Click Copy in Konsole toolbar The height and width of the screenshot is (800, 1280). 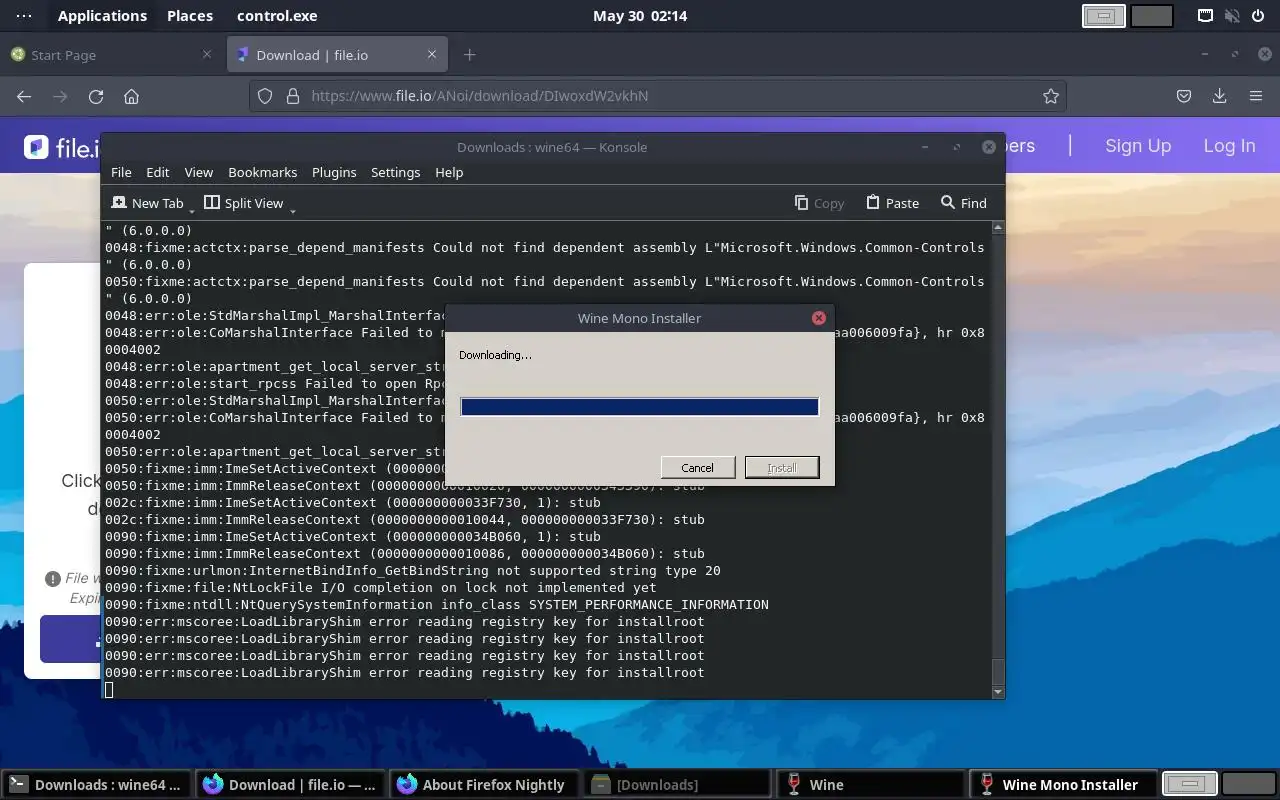[819, 203]
